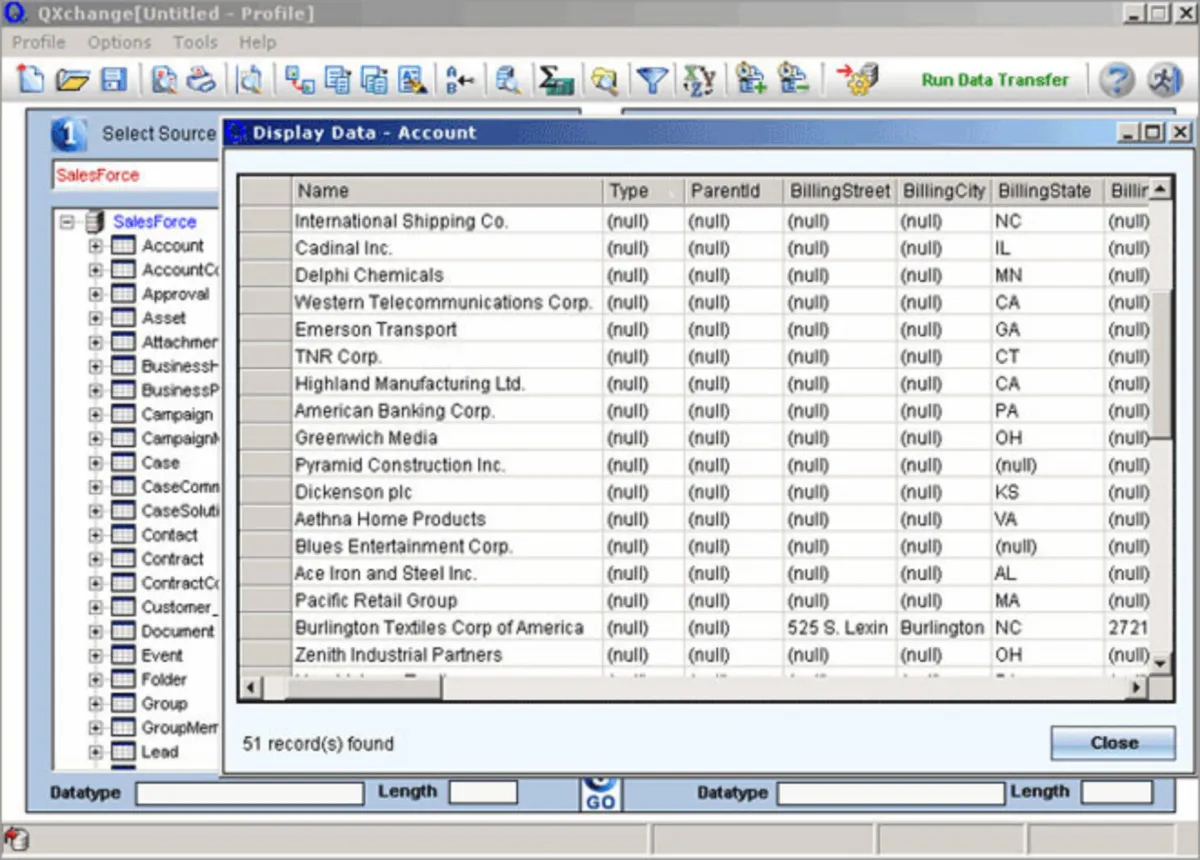Click the horizontal scrollbar right arrow in grid
Screen dimensions: 1200x860
(1136, 688)
